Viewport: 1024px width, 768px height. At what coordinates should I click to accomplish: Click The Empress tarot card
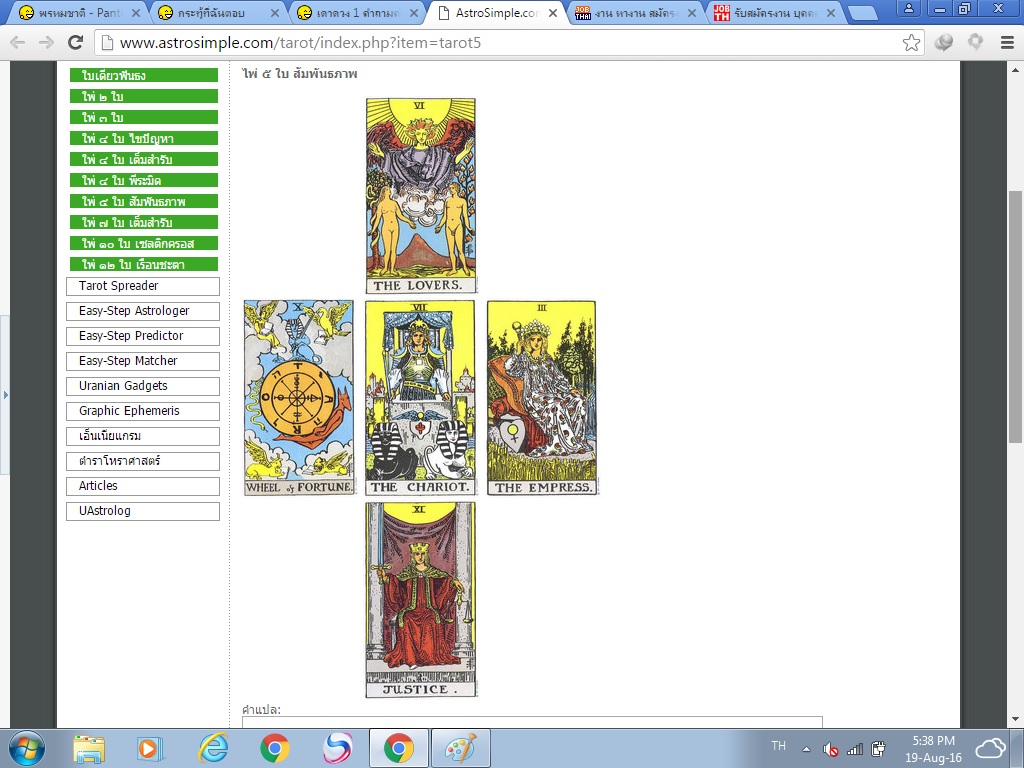click(x=542, y=397)
